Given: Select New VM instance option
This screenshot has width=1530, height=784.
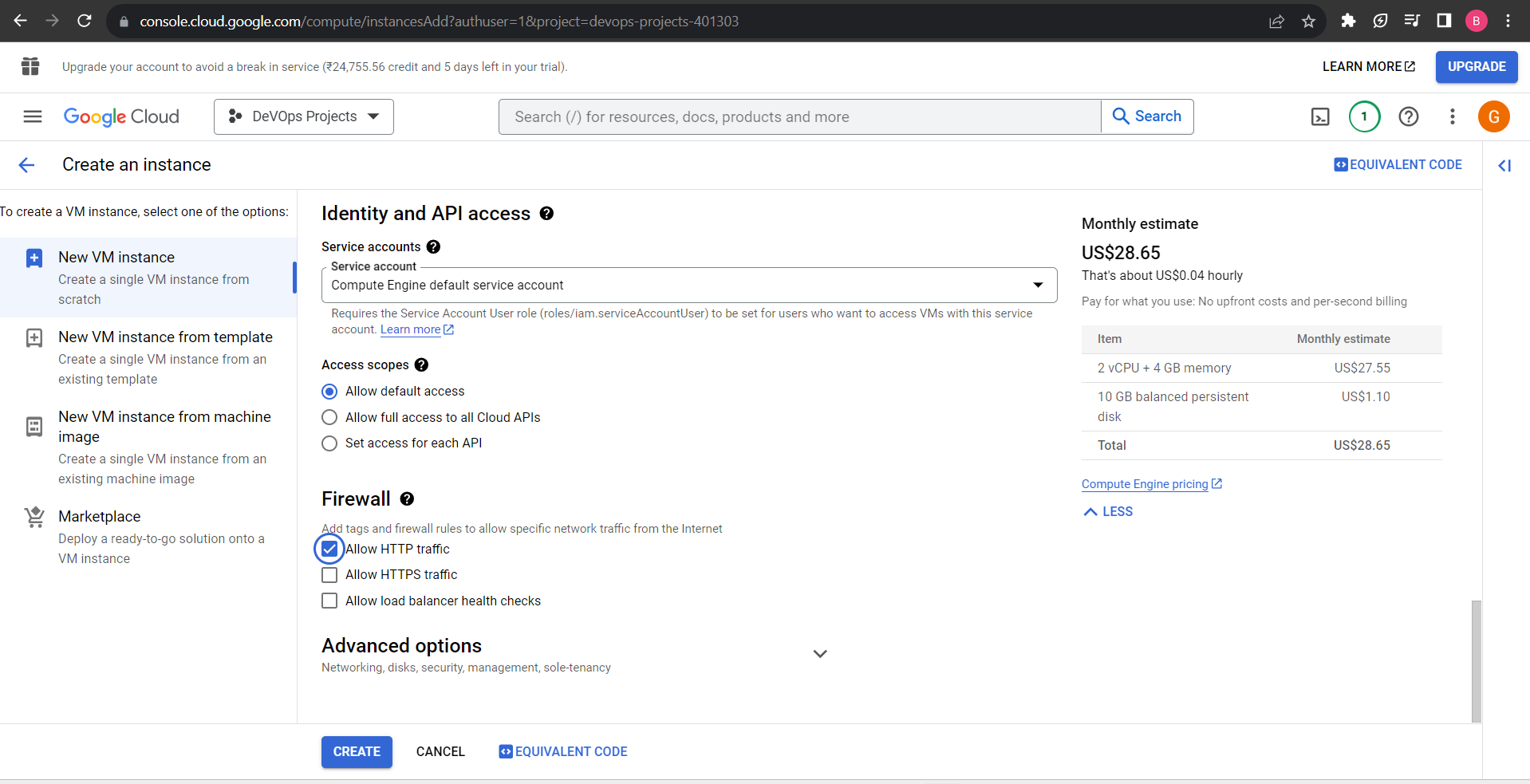Looking at the screenshot, I should pos(148,278).
